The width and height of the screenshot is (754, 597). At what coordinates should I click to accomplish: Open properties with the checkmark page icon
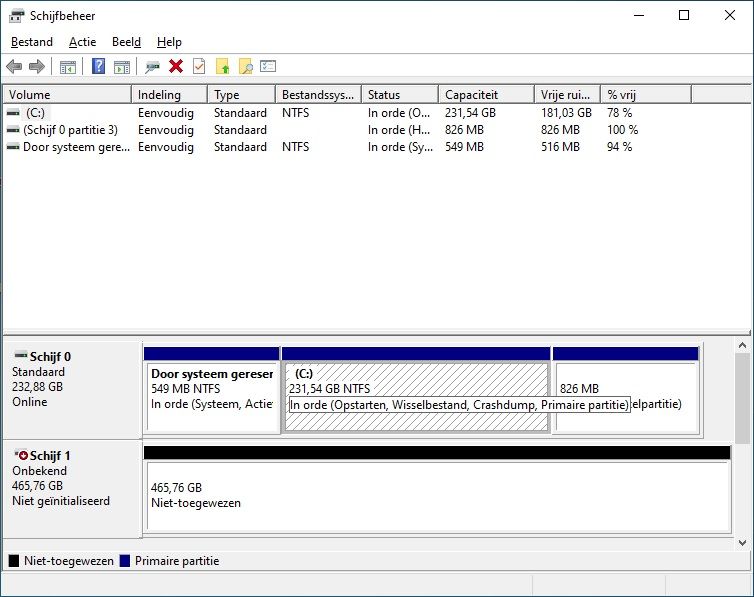tap(199, 66)
